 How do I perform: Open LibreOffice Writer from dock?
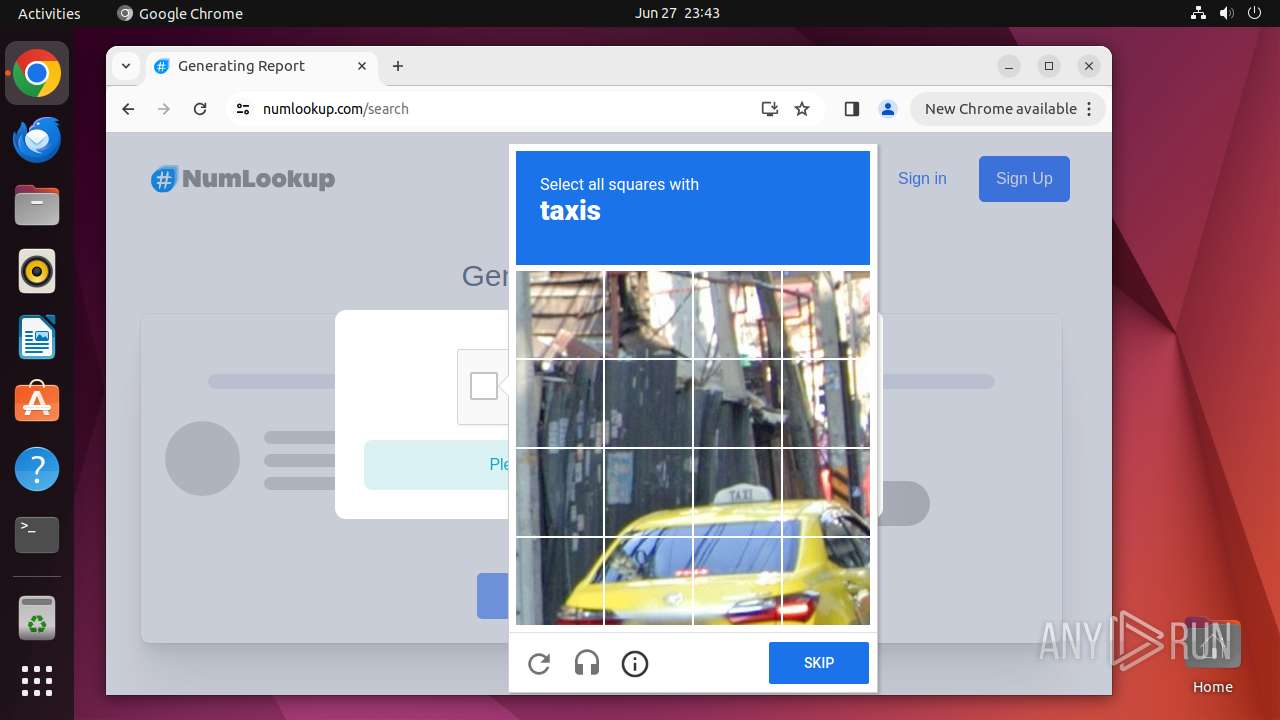coord(37,337)
